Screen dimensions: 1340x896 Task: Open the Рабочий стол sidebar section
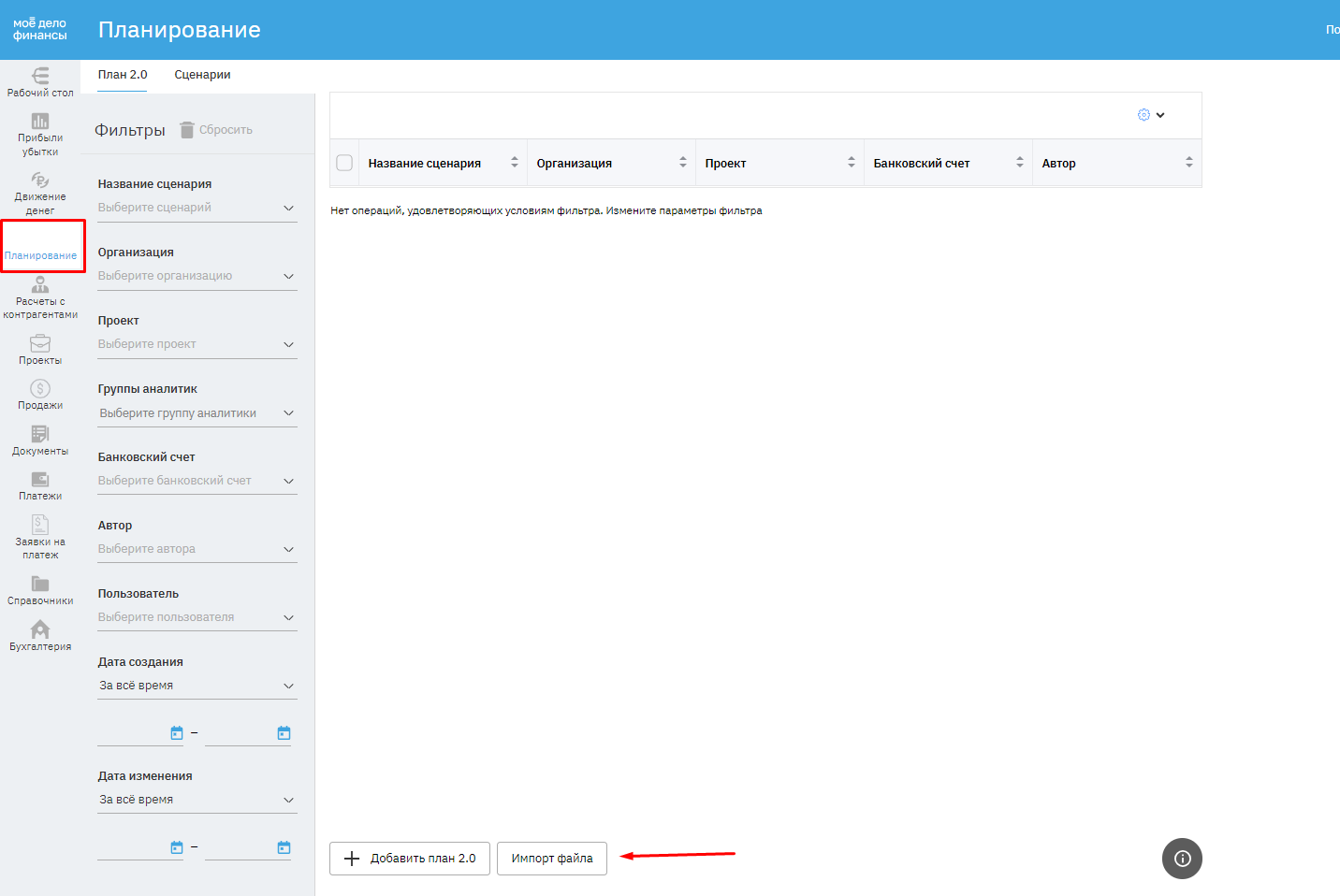[40, 82]
